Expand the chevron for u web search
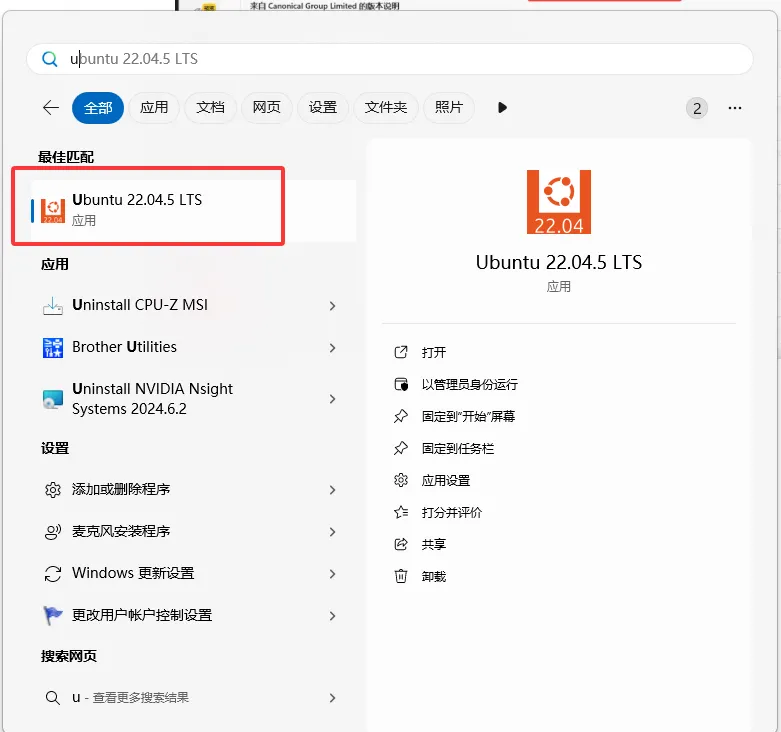This screenshot has width=781, height=732. pyautogui.click(x=332, y=698)
